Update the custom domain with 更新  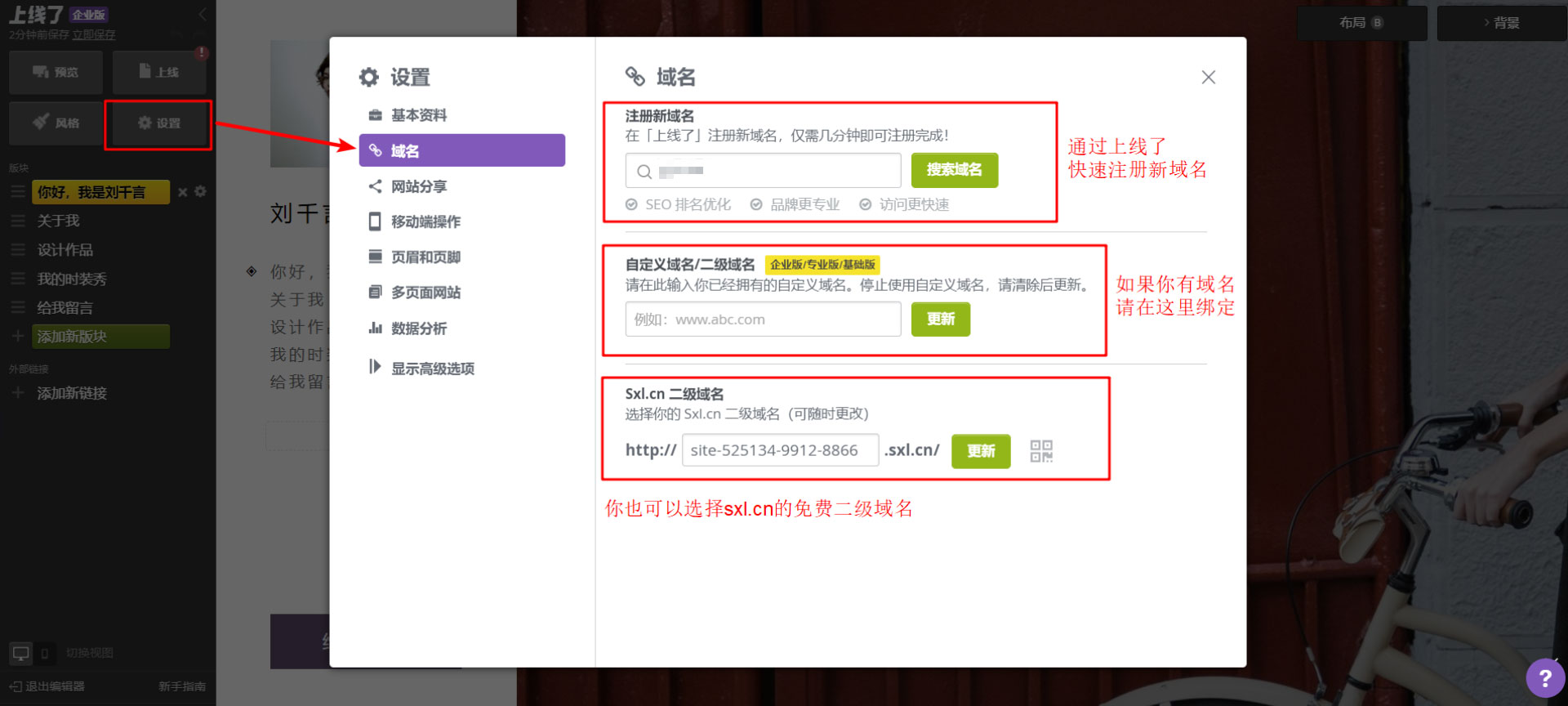pyautogui.click(x=941, y=319)
